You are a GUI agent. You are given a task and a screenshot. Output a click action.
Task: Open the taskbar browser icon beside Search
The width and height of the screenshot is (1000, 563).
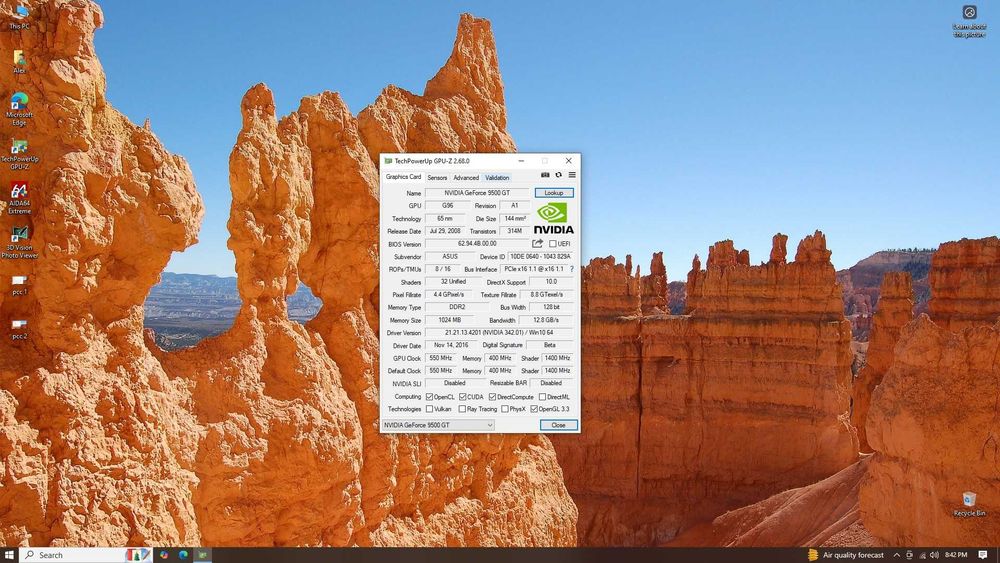click(164, 555)
